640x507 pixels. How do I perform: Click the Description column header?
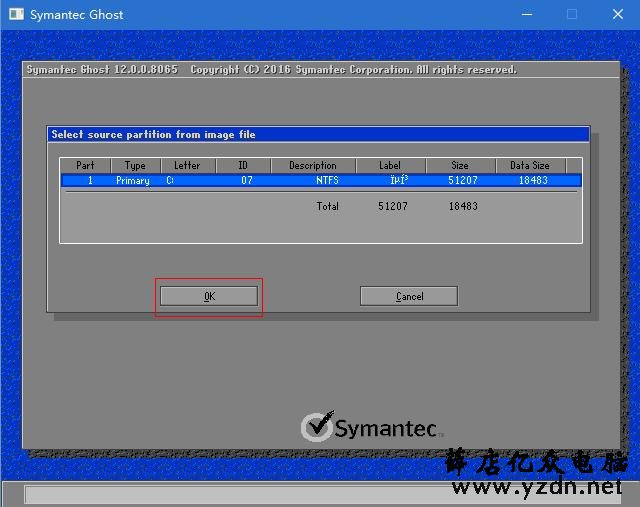click(313, 165)
